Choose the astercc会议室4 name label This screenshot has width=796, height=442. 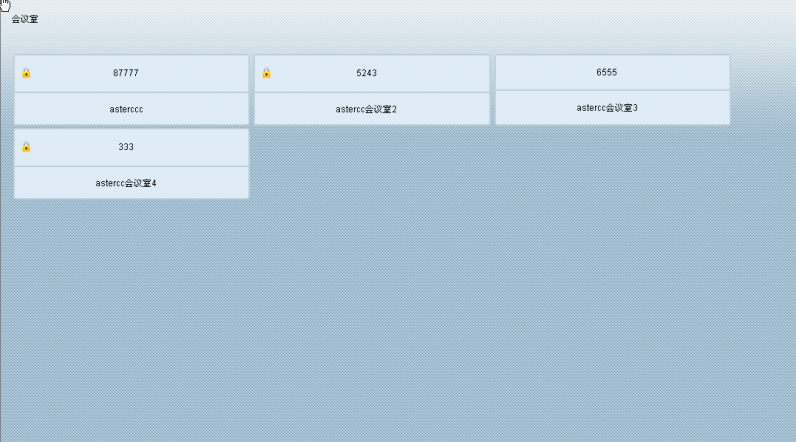click(x=126, y=183)
